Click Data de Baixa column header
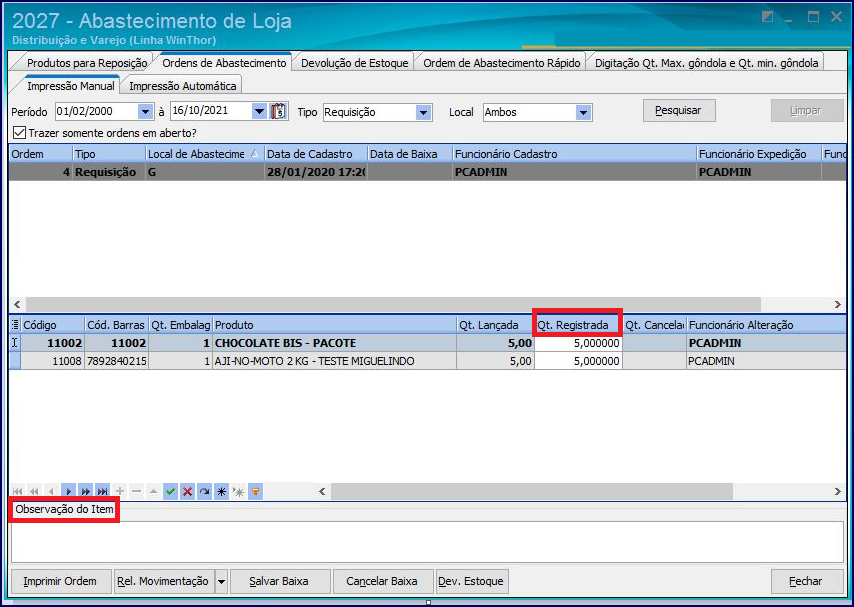The width and height of the screenshot is (854, 607). (x=410, y=154)
